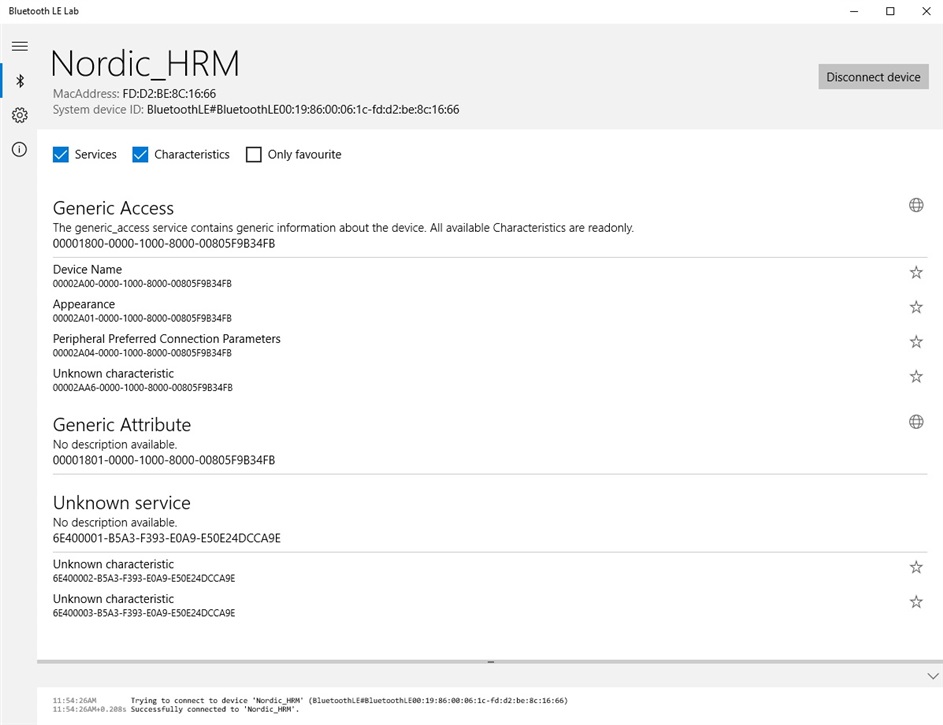The width and height of the screenshot is (943, 725).
Task: Uncheck the Services checkbox
Action: click(x=61, y=154)
